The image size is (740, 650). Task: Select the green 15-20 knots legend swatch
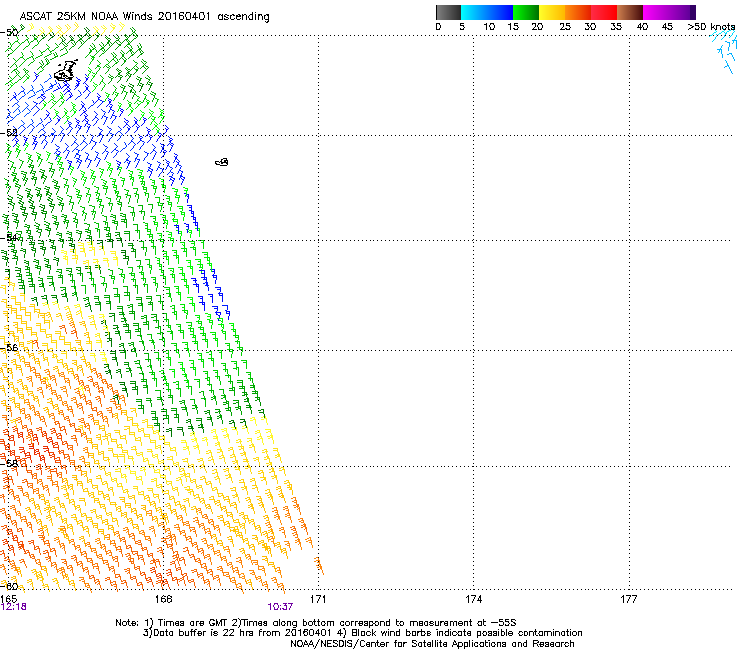point(526,12)
